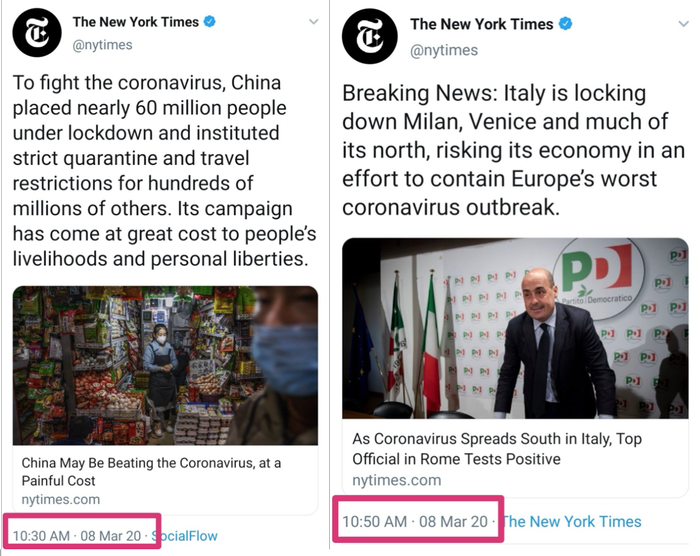Click the 10:30 AM · 08 Mar 20 timestamp
The image size is (700, 556).
point(75,536)
